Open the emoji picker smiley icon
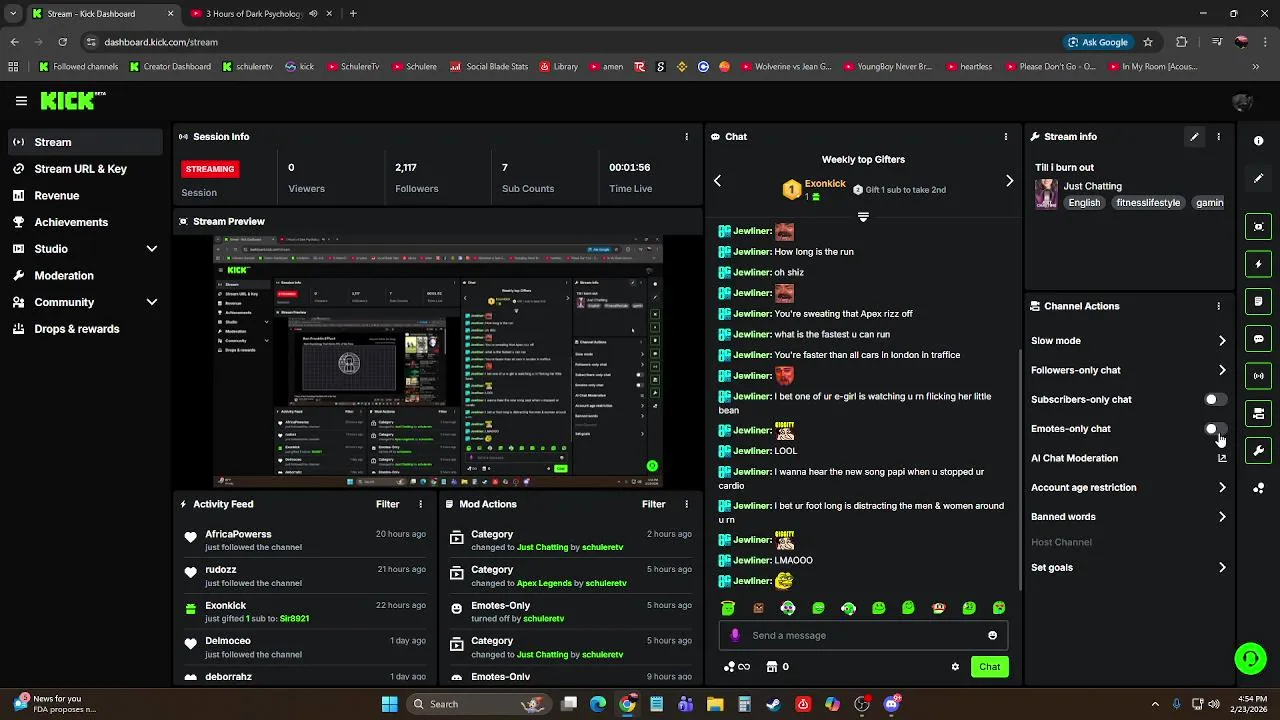 [992, 635]
